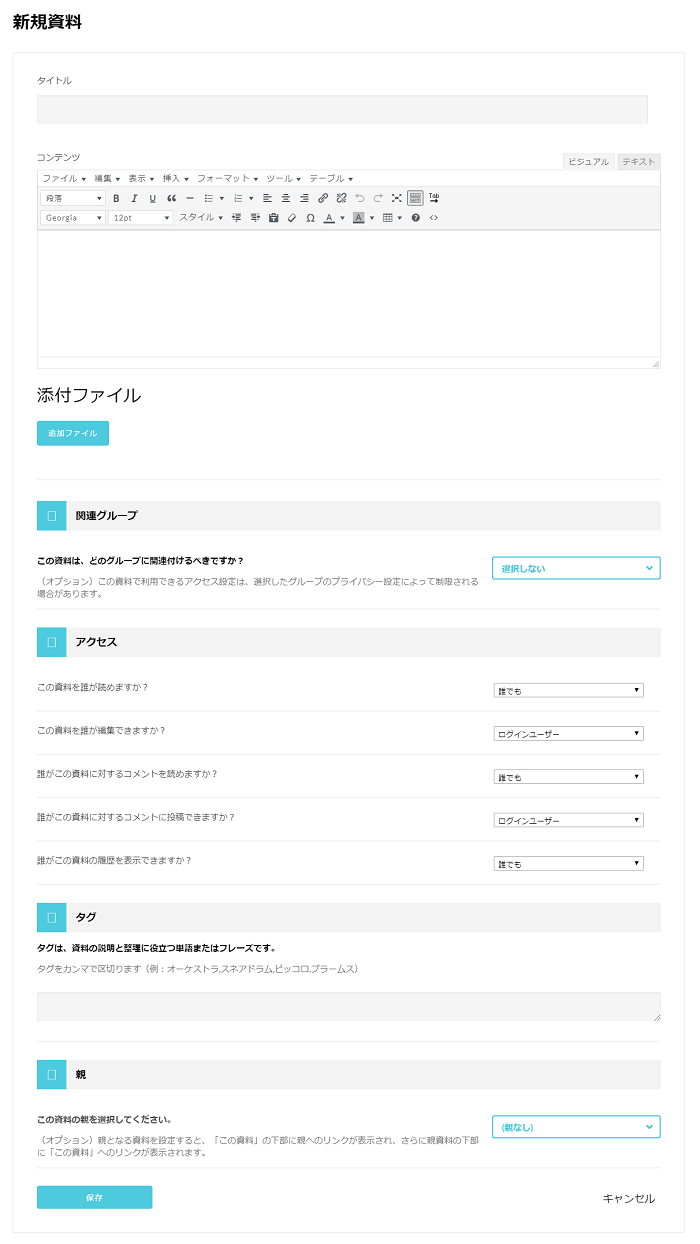
Task: Collapse the タグ section header
Action: [x=349, y=917]
